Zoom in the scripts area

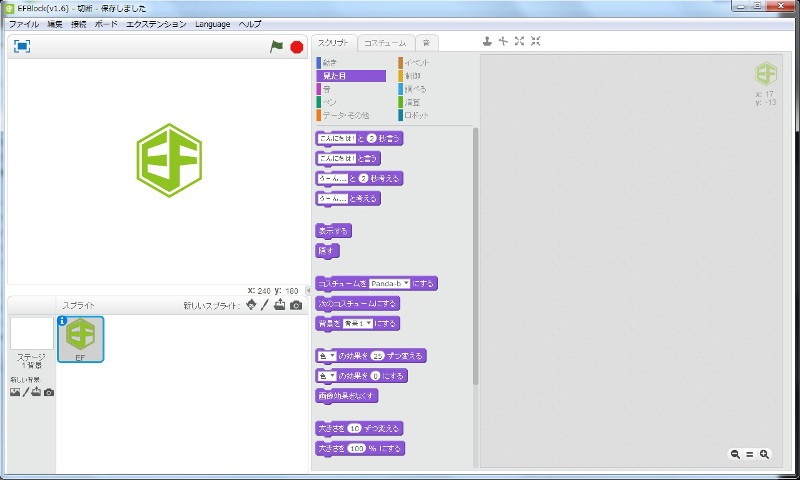[764, 454]
